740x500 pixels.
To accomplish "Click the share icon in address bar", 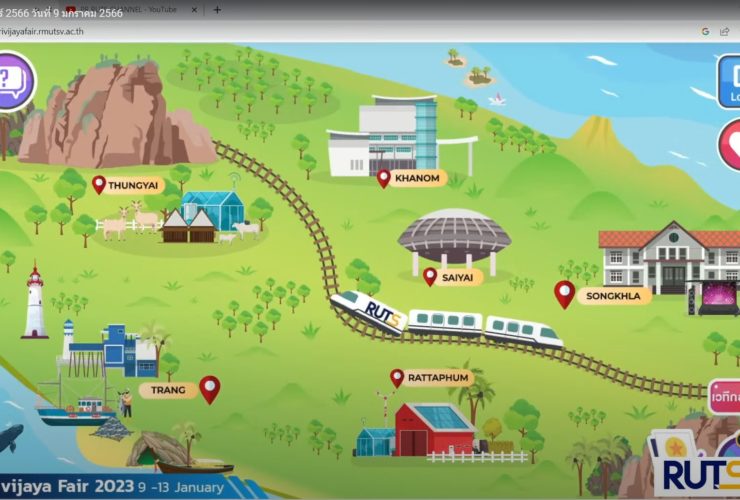I will pyautogui.click(x=724, y=31).
